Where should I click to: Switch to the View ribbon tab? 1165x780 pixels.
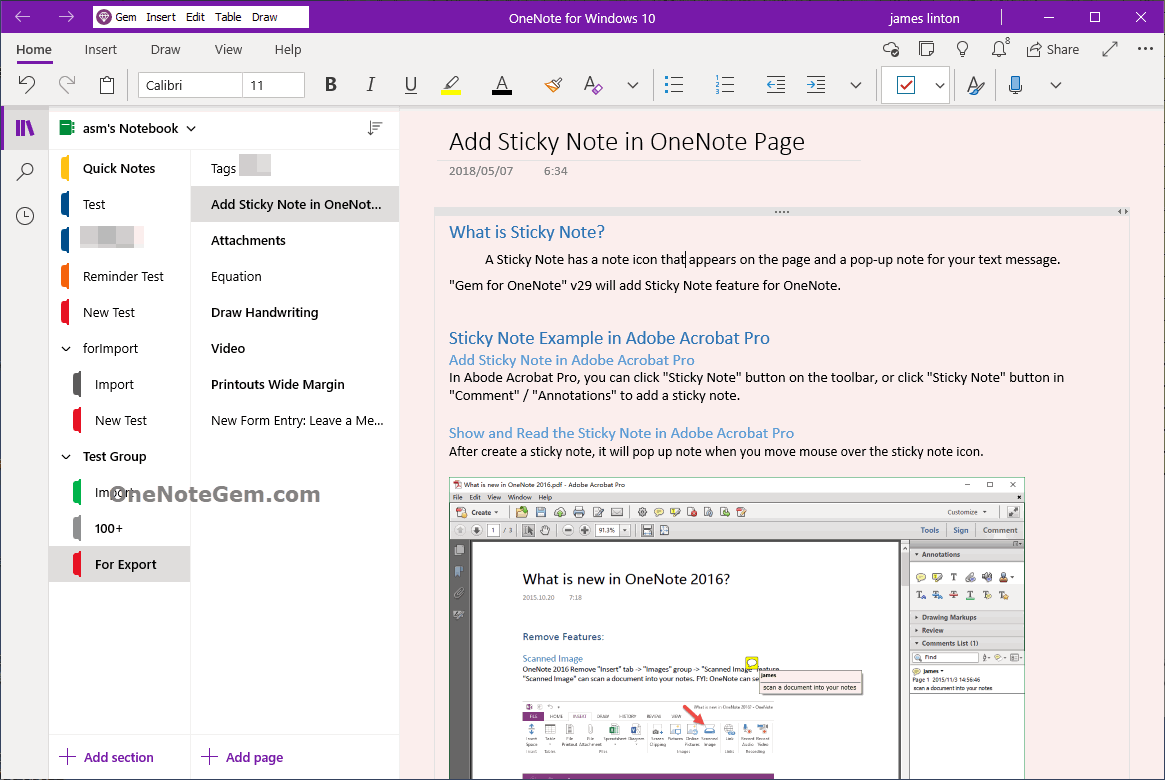228,50
